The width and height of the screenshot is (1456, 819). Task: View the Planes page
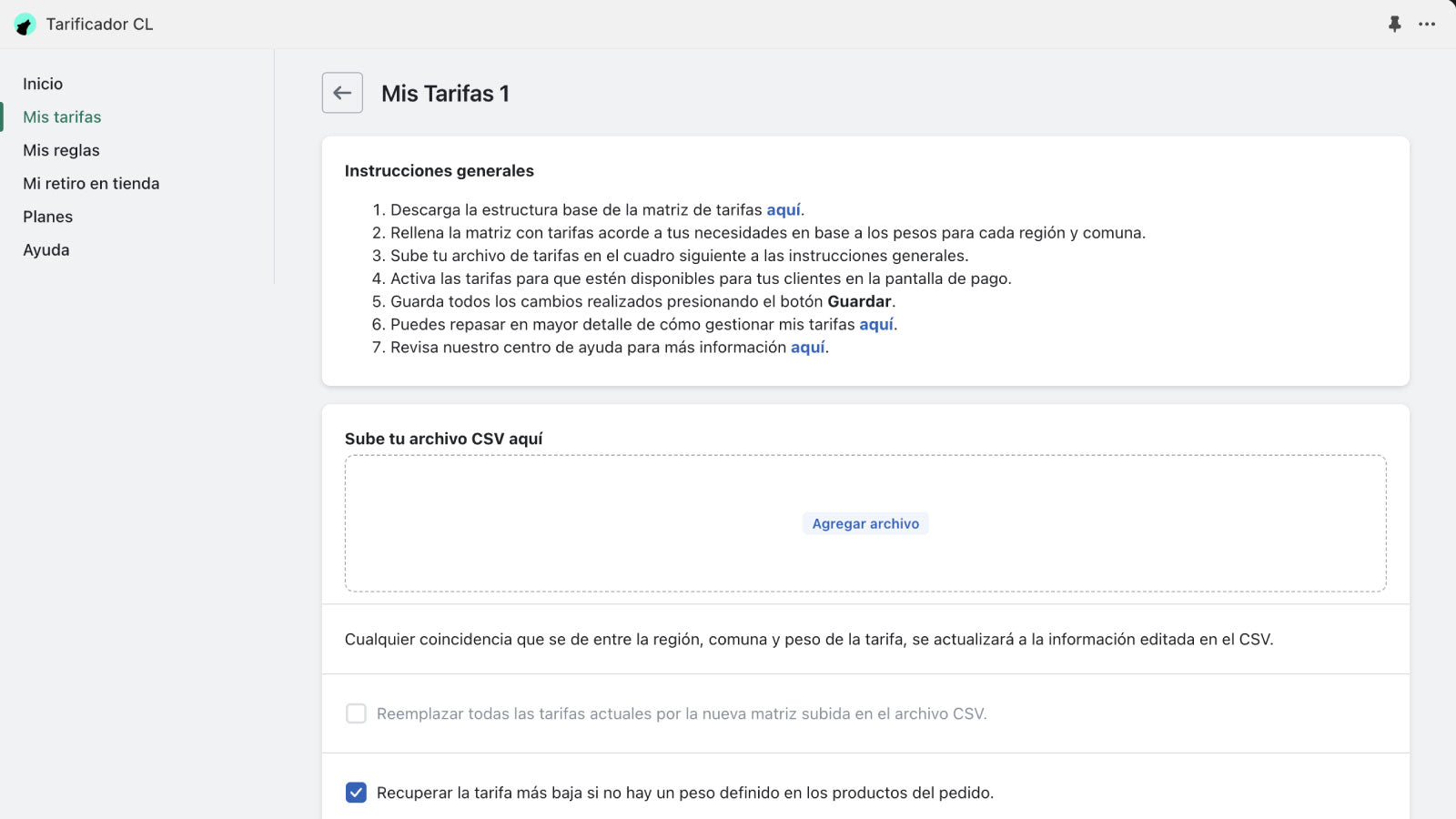47,217
